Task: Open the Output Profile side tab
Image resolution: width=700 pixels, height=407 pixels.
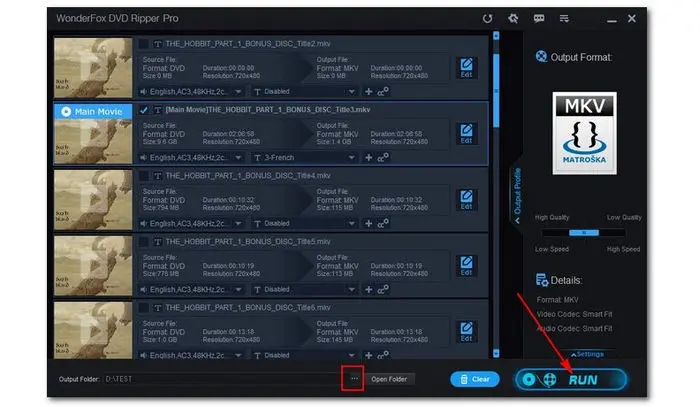Action: [x=517, y=195]
